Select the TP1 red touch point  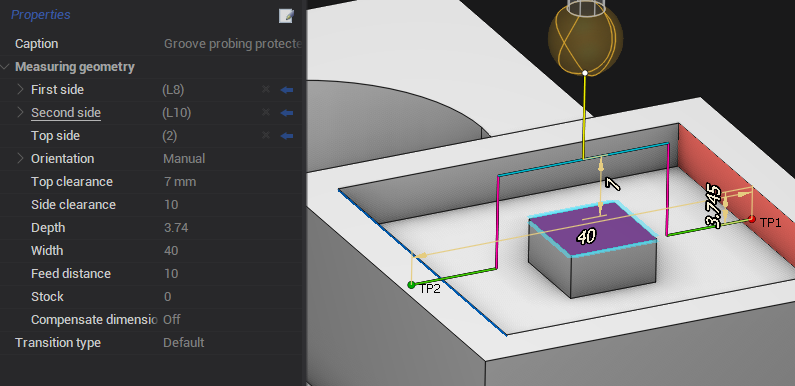(752, 220)
